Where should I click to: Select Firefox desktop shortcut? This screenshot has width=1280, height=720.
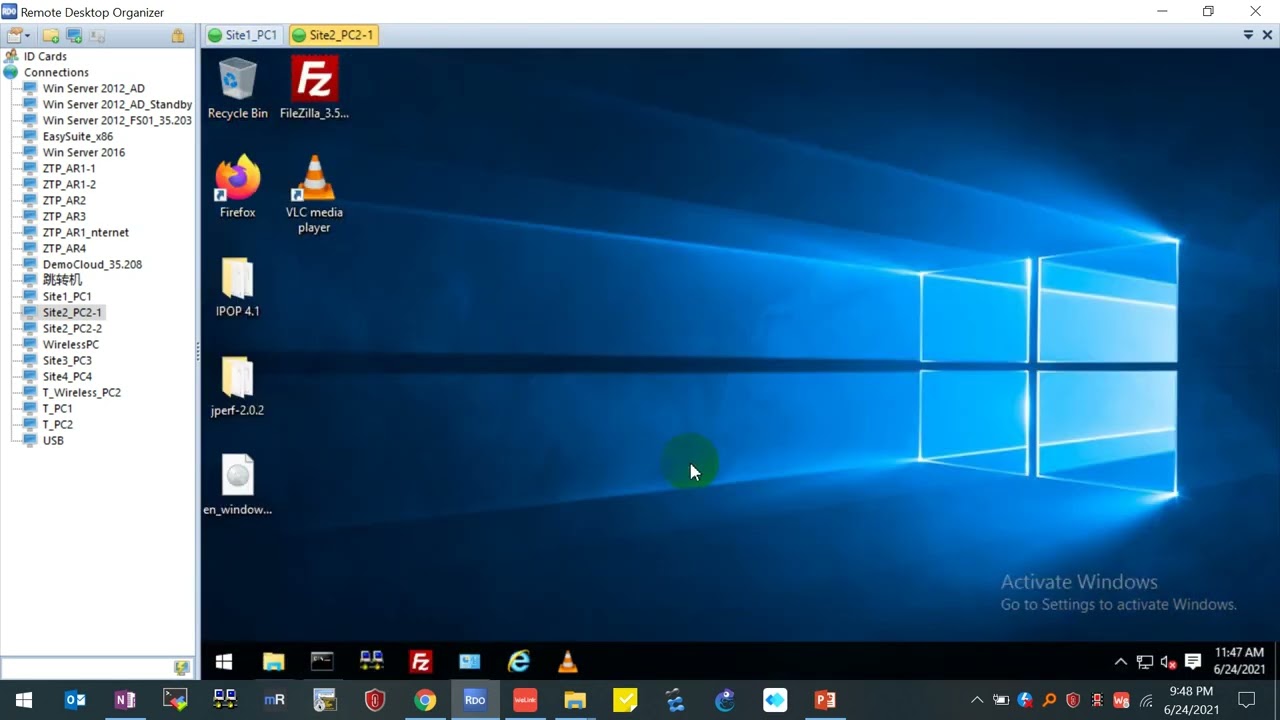[x=237, y=187]
